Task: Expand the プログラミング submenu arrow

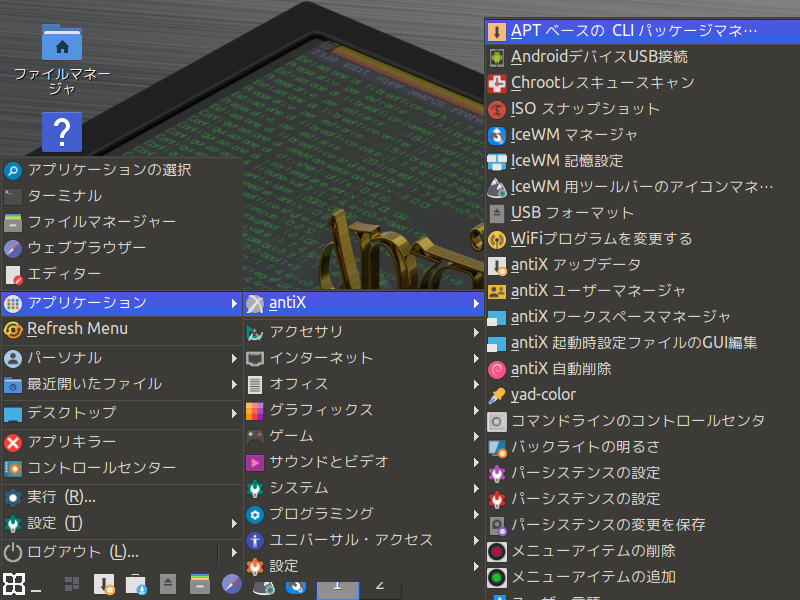Action: tap(476, 514)
